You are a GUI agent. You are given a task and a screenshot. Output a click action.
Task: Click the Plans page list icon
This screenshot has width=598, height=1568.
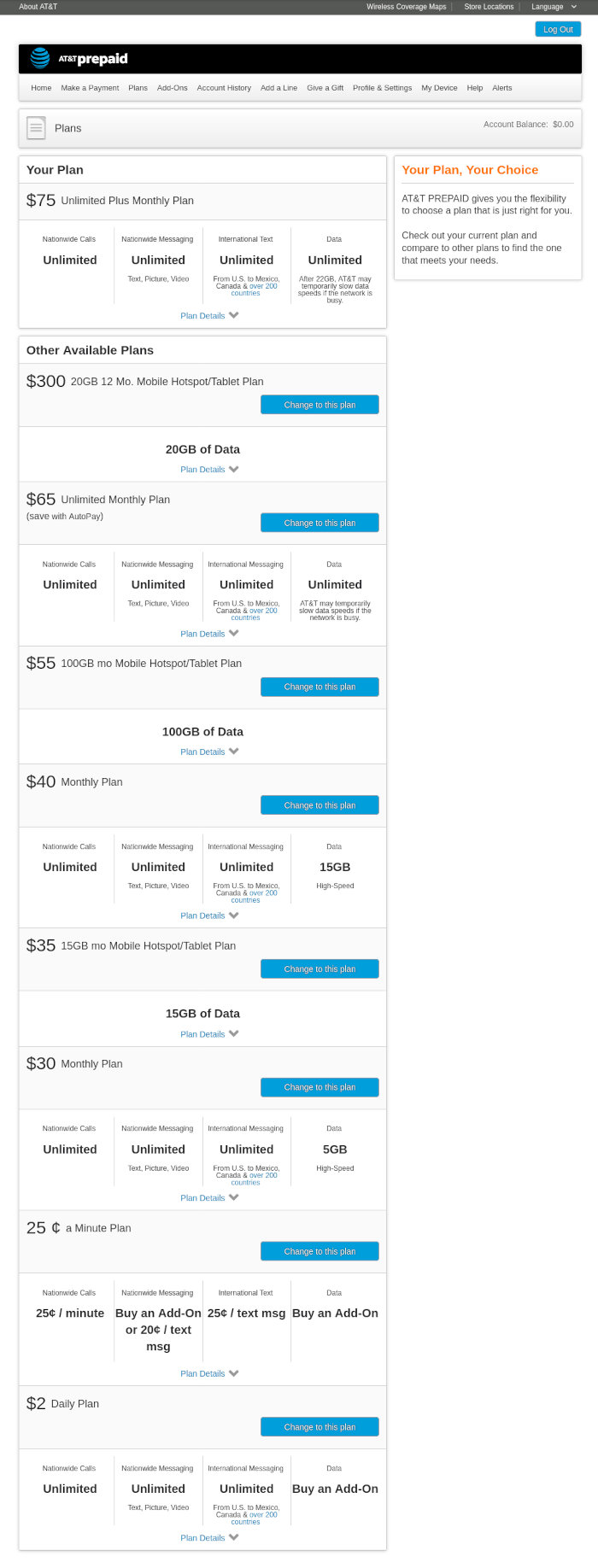coord(35,128)
